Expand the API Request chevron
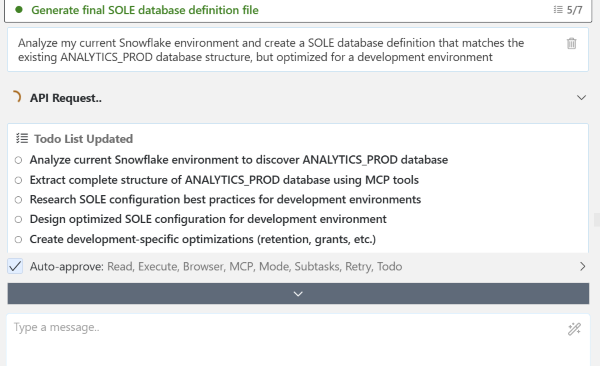Viewport: 600px width, 366px height. coord(581,98)
